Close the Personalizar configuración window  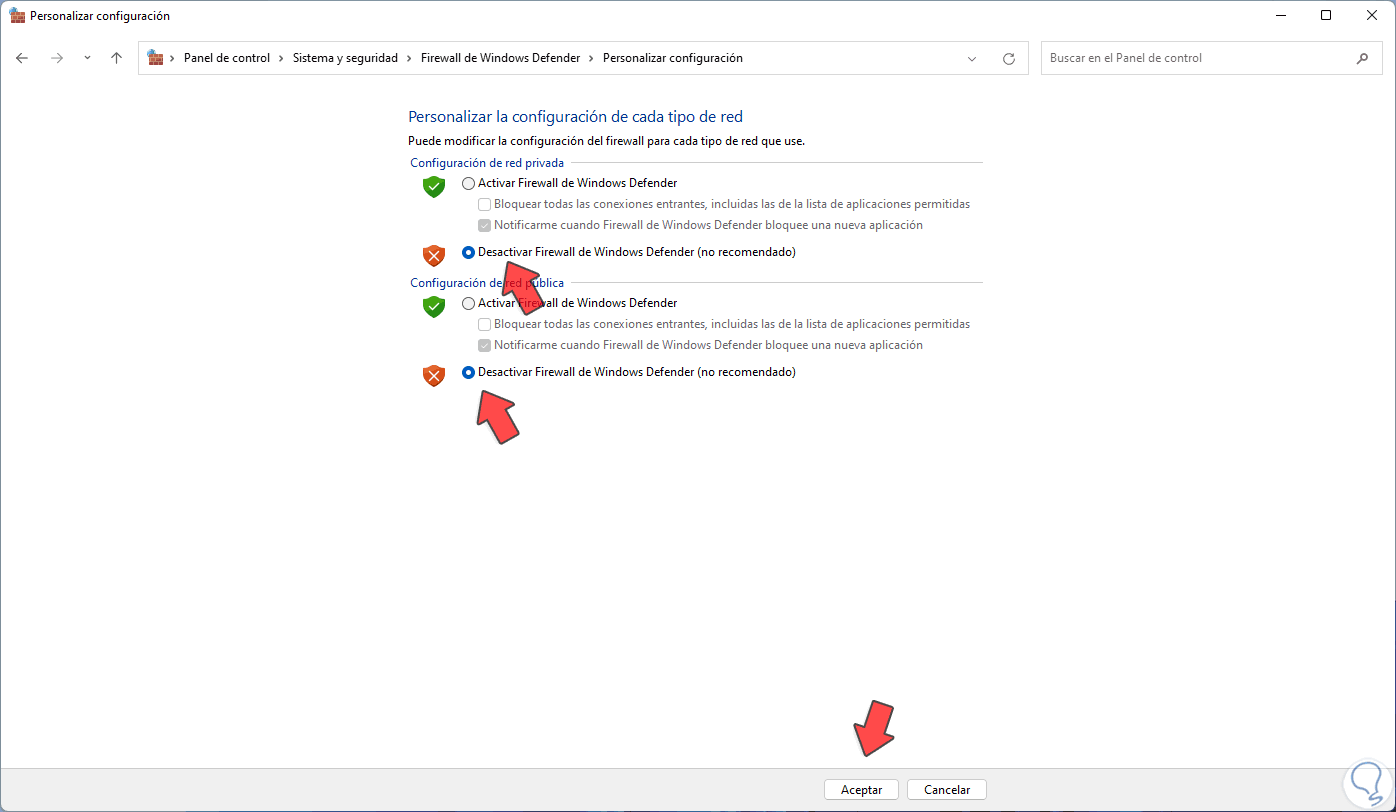(1372, 15)
